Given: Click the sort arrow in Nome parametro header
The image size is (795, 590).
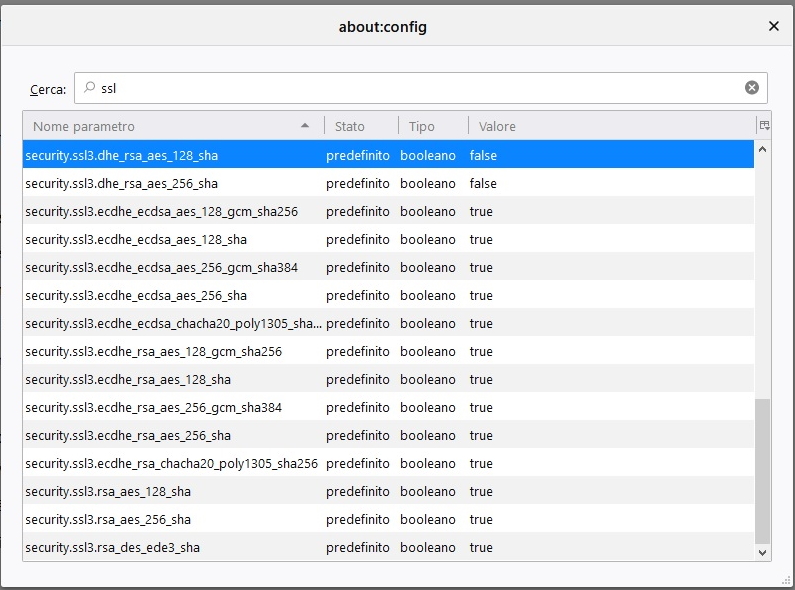Looking at the screenshot, I should tap(304, 125).
